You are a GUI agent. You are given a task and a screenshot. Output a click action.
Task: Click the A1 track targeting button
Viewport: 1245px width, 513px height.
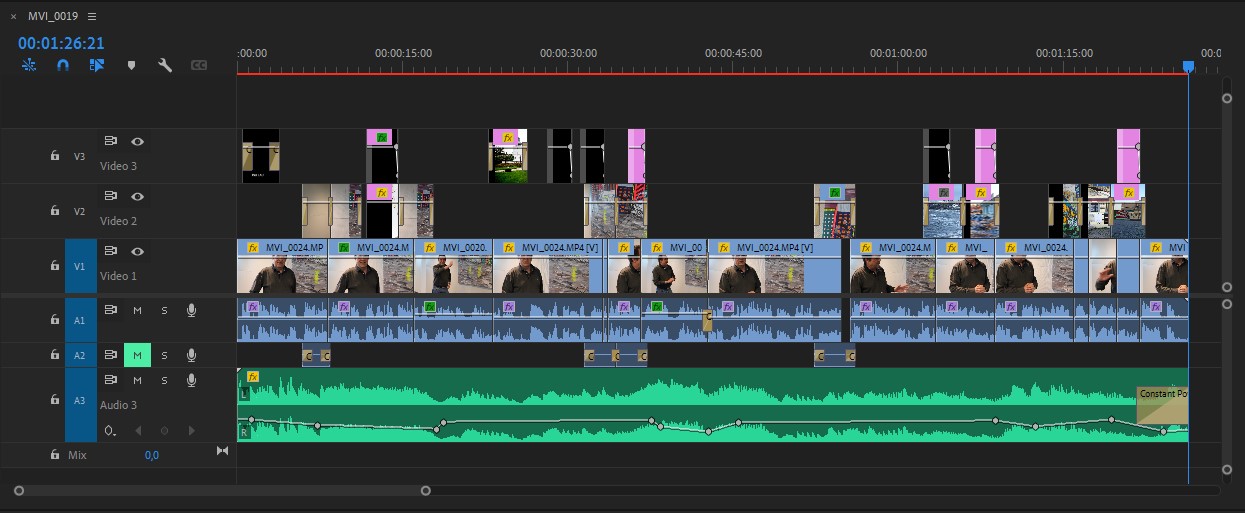coord(80,320)
